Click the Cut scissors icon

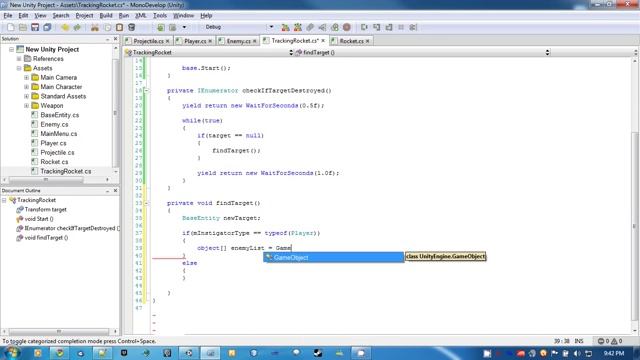point(95,27)
